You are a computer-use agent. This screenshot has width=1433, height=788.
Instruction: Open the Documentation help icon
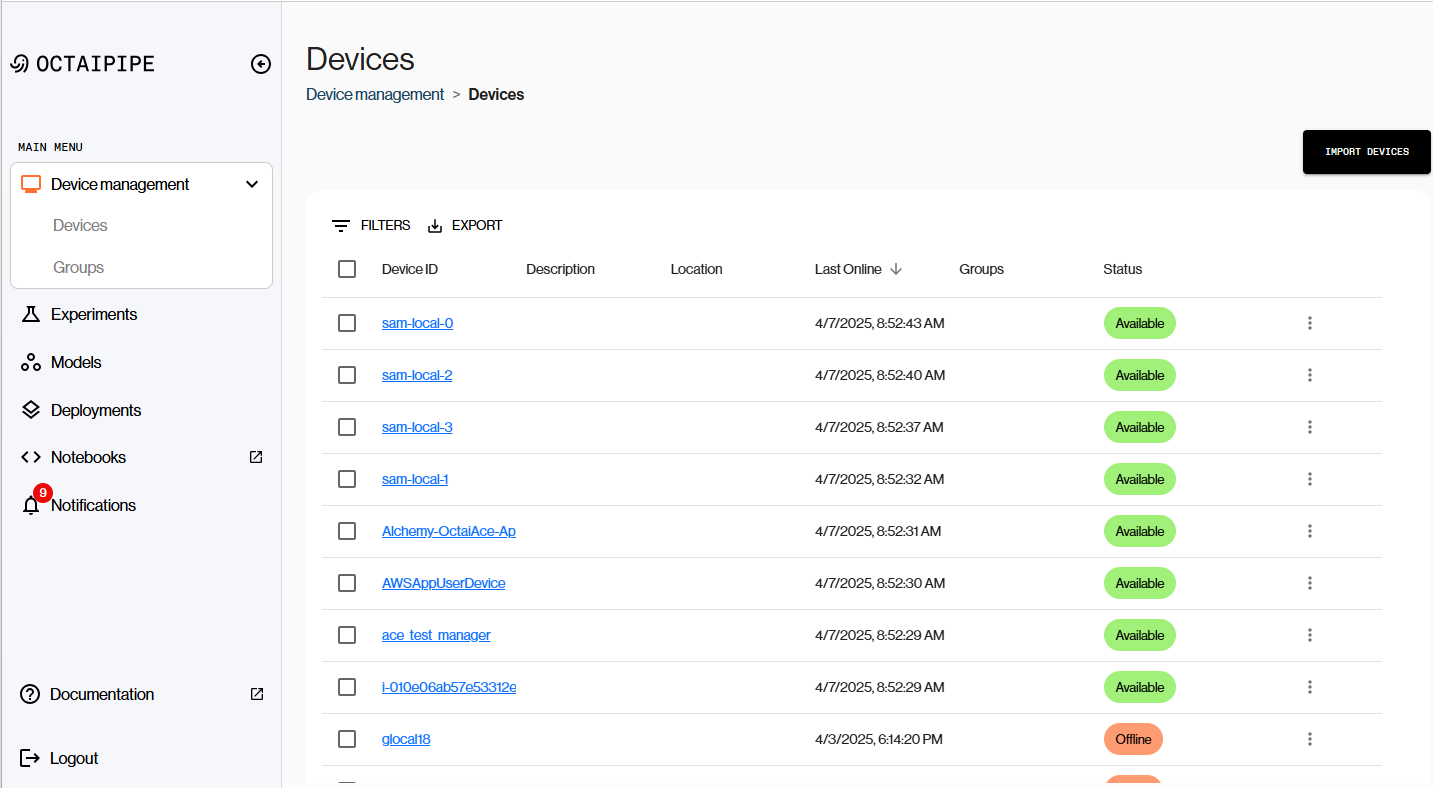pos(30,694)
